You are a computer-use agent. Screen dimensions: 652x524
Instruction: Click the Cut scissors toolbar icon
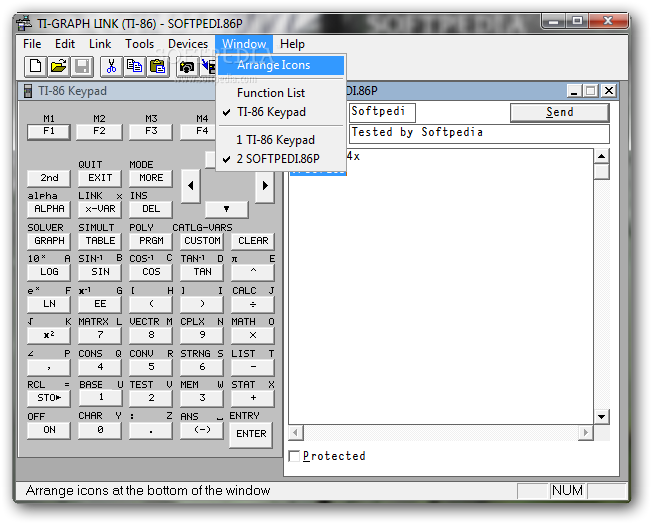[111, 67]
